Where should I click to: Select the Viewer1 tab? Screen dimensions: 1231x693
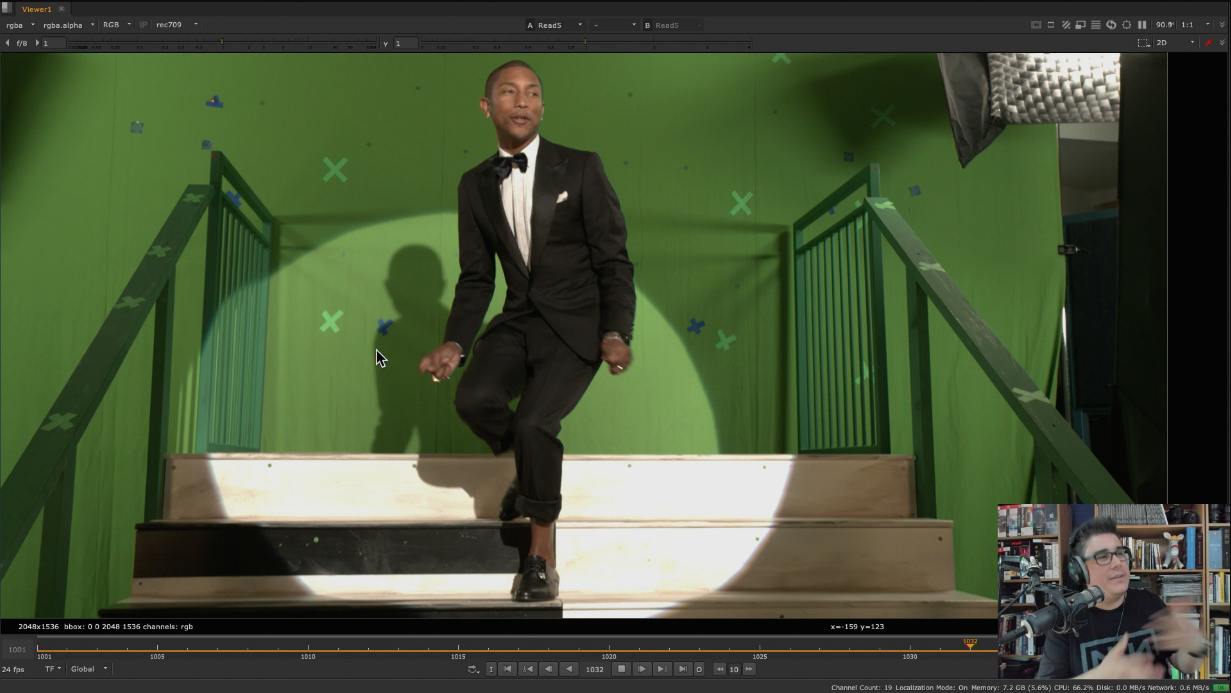coord(37,9)
